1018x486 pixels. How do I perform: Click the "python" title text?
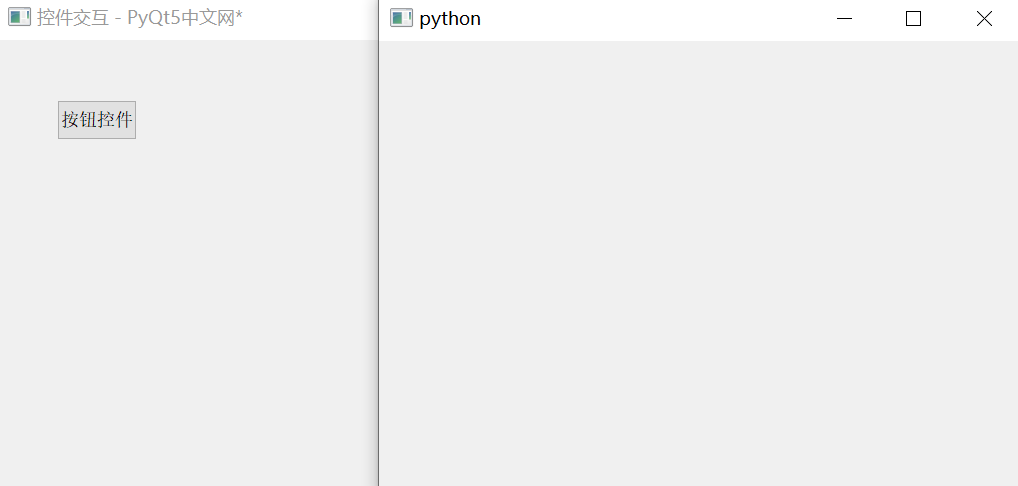click(x=450, y=18)
